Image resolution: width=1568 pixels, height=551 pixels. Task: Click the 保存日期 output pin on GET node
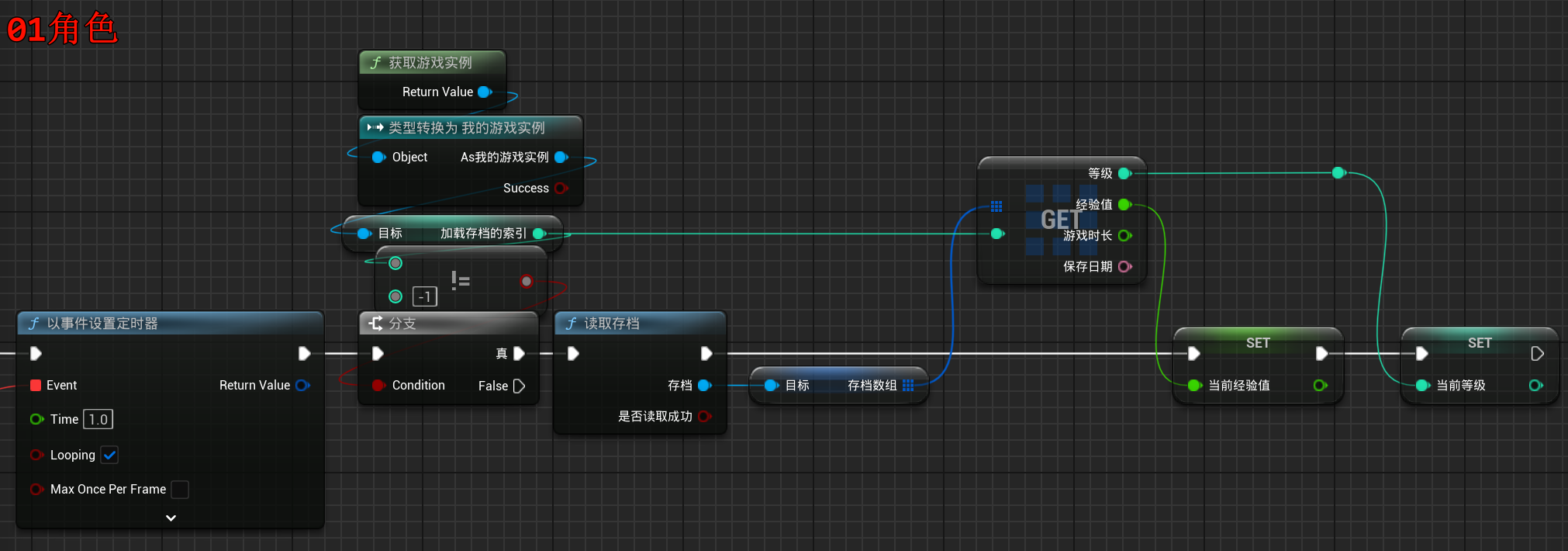(x=1124, y=267)
